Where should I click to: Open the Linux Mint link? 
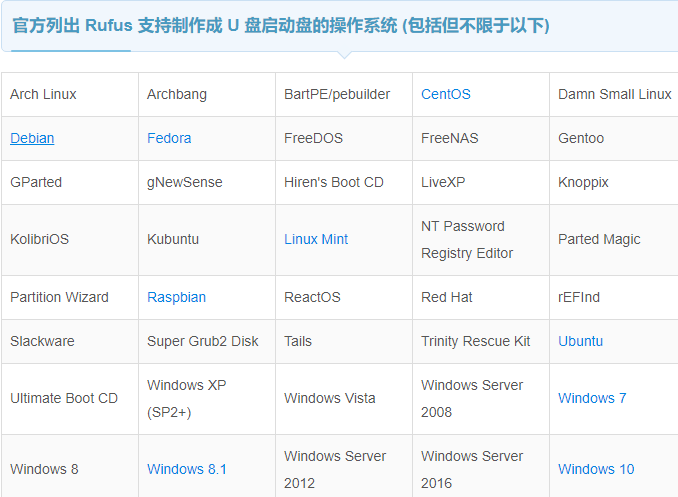(316, 239)
